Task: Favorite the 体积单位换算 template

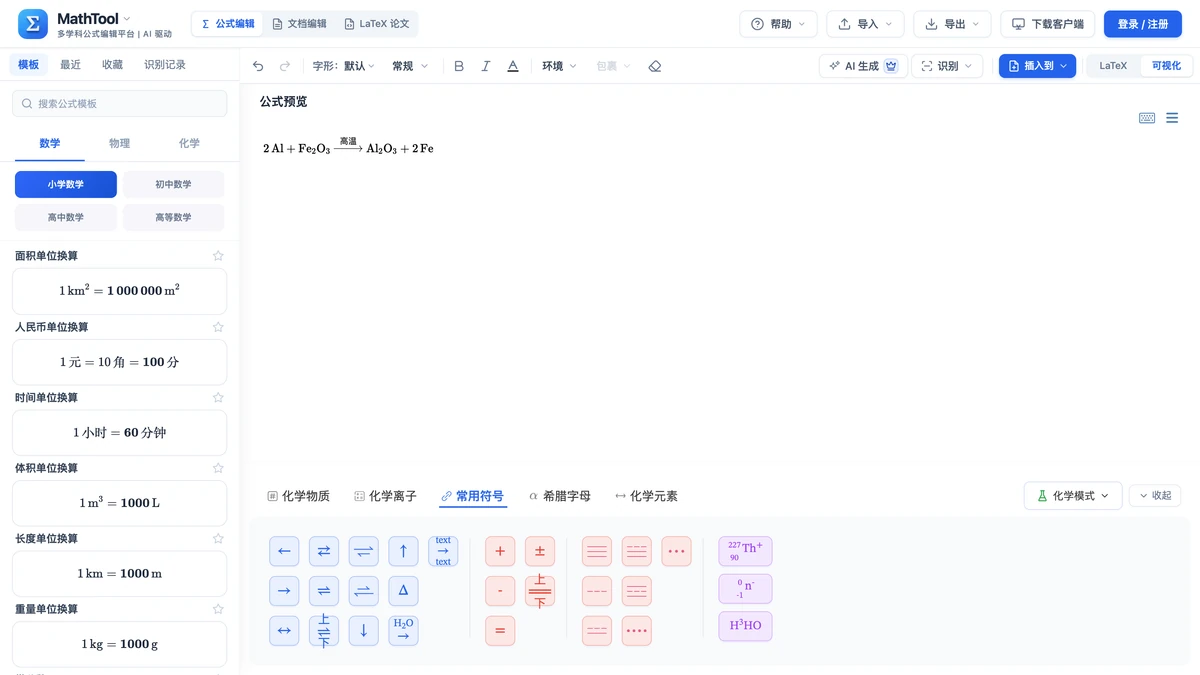Action: [218, 468]
